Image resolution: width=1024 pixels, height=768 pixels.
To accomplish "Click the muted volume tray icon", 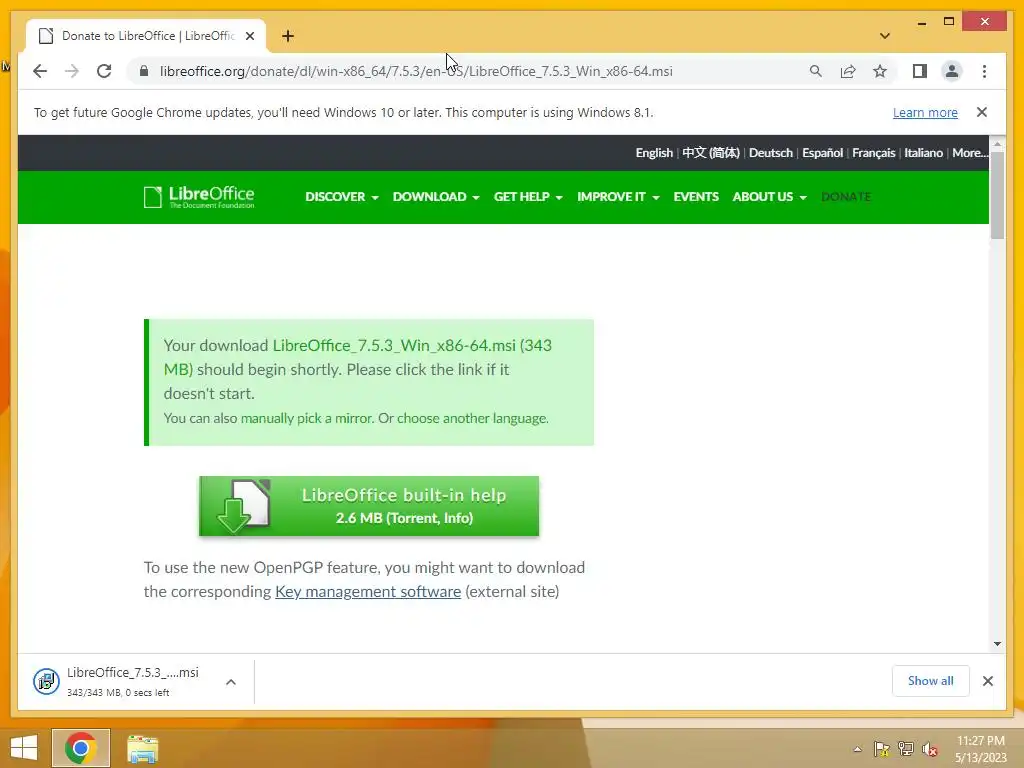I will click(x=930, y=749).
